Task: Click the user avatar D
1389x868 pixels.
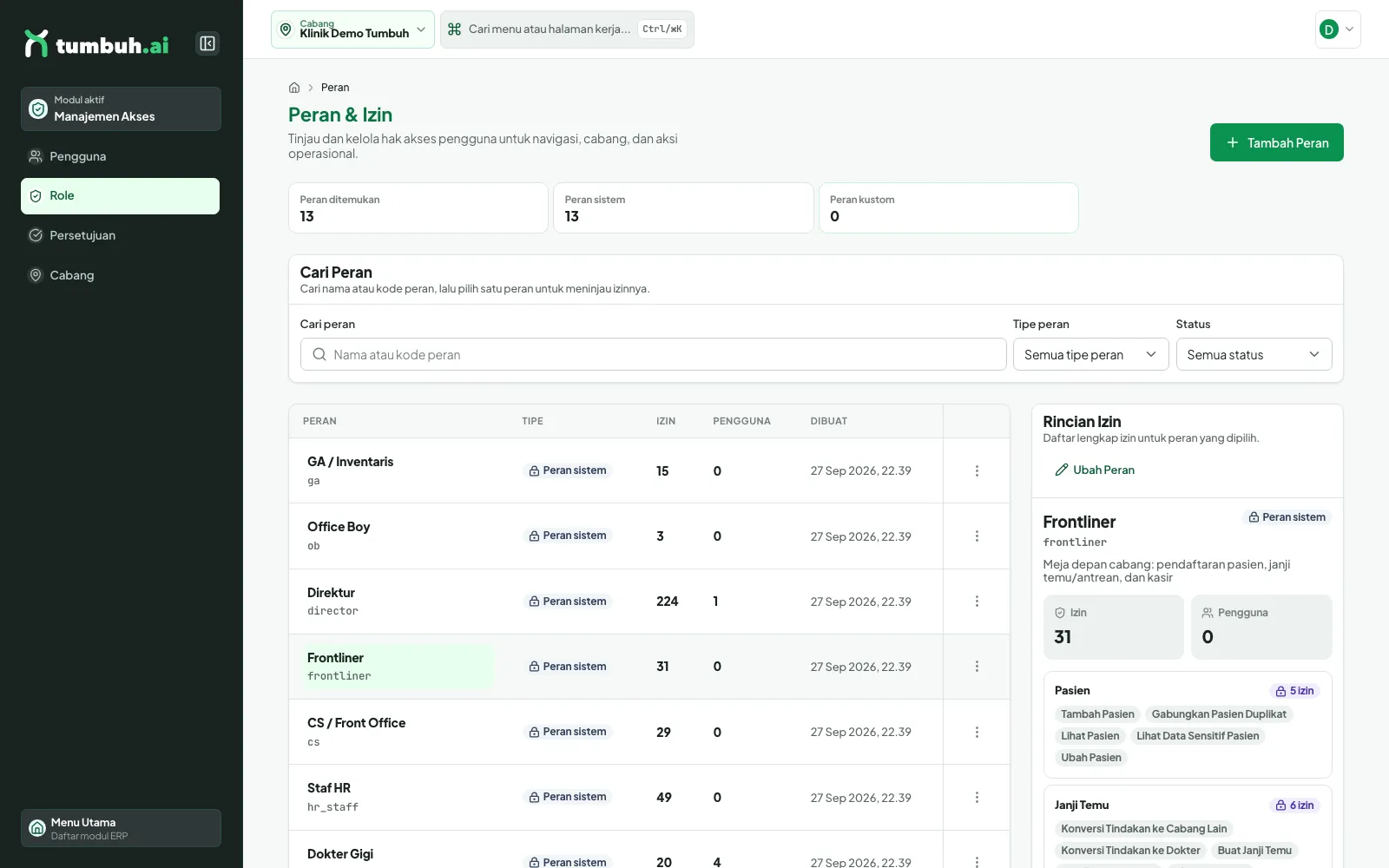Action: [1328, 30]
